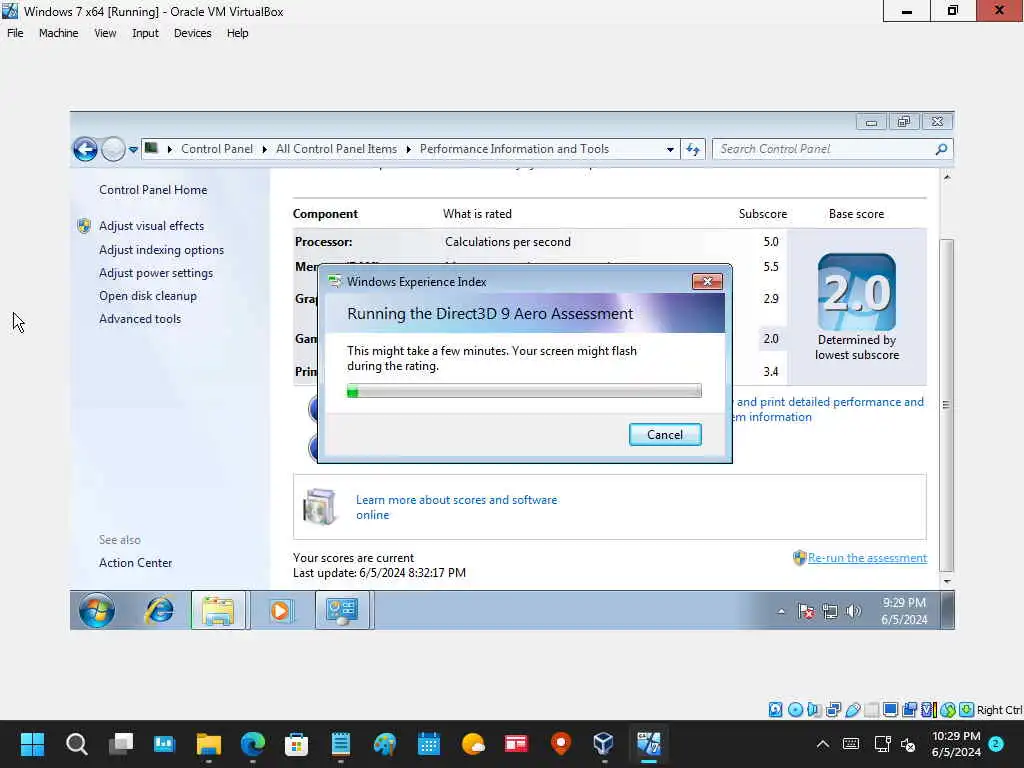Open the VirtualBox View menu
The height and width of the screenshot is (768, 1024).
pyautogui.click(x=105, y=33)
